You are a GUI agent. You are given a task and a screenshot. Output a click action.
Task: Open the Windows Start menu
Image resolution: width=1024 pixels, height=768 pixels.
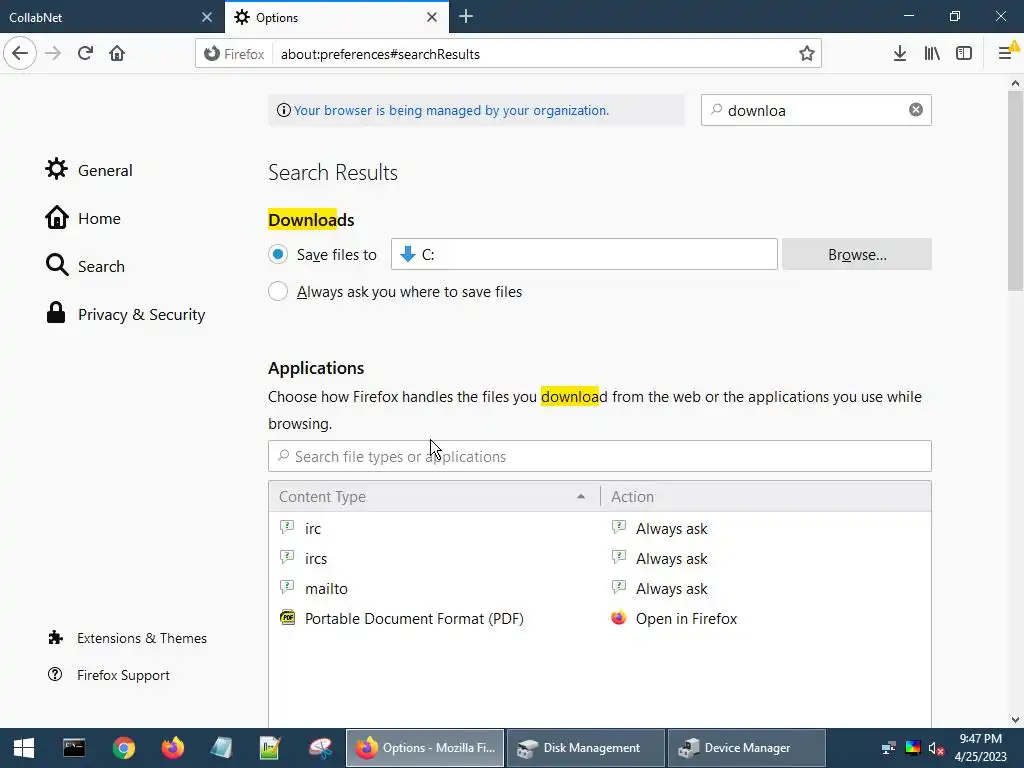[x=24, y=748]
